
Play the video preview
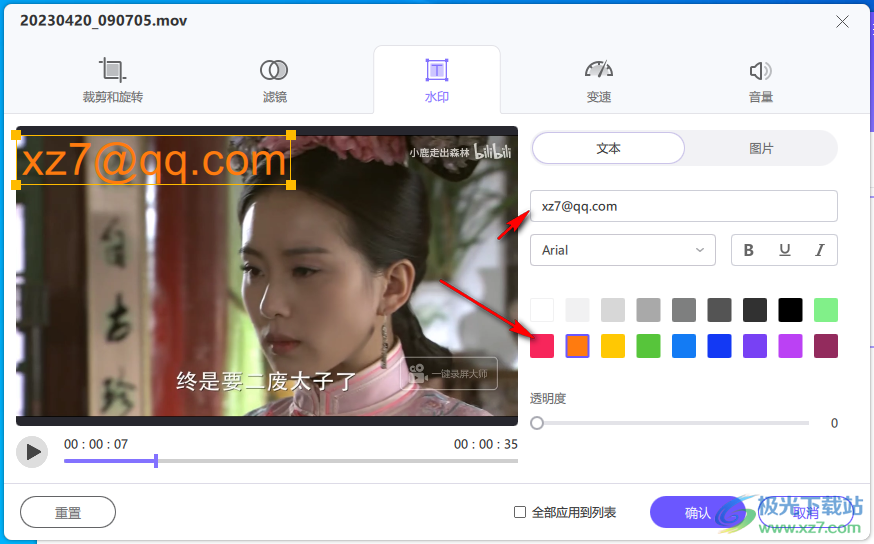click(32, 452)
